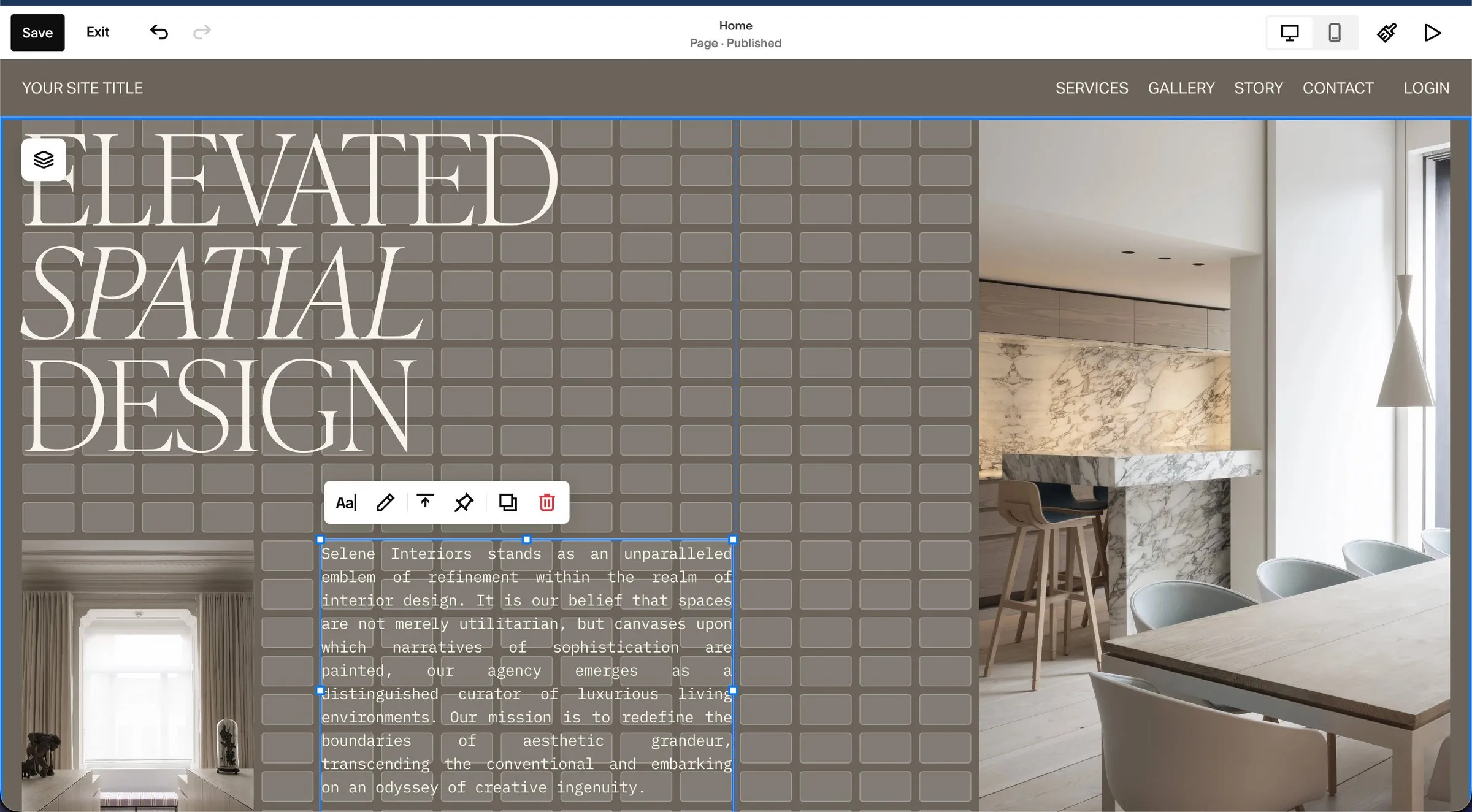Click the Page · Published status

735,43
